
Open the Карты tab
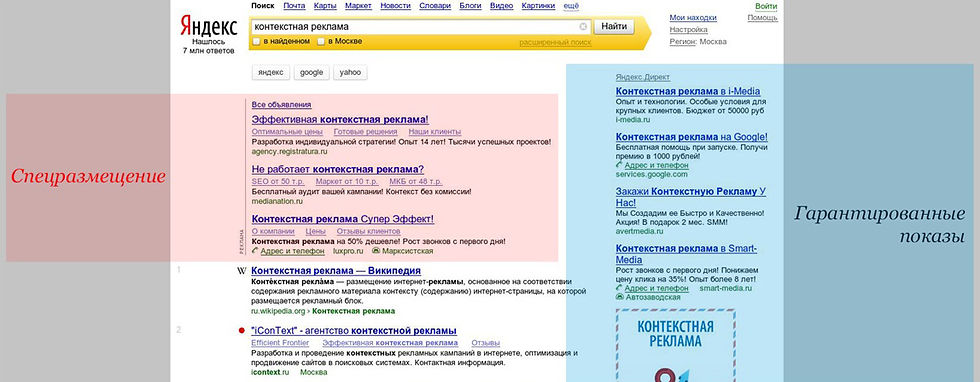(x=325, y=6)
